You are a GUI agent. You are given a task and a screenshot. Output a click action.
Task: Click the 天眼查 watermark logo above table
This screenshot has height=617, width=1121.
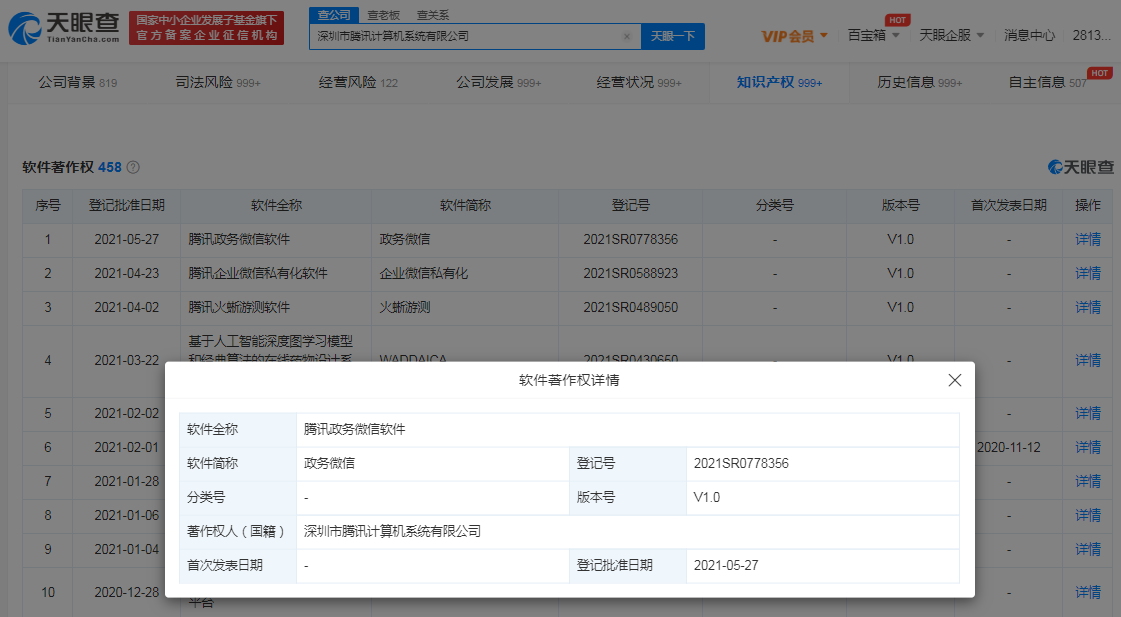[1081, 167]
